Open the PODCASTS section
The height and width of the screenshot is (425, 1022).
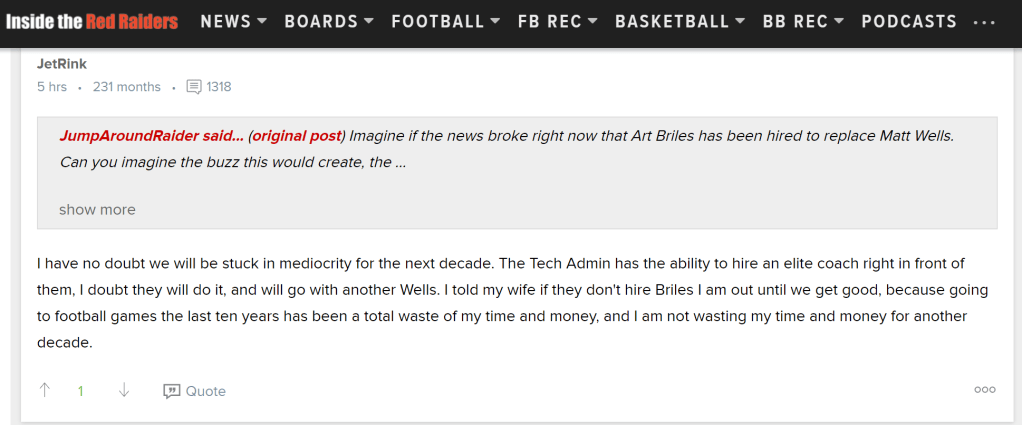[908, 21]
